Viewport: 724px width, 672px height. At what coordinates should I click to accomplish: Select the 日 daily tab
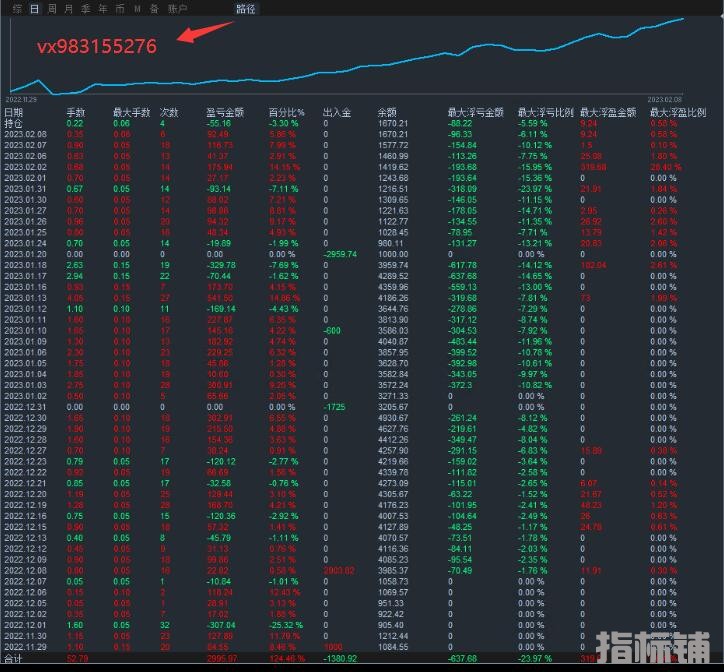click(x=34, y=9)
